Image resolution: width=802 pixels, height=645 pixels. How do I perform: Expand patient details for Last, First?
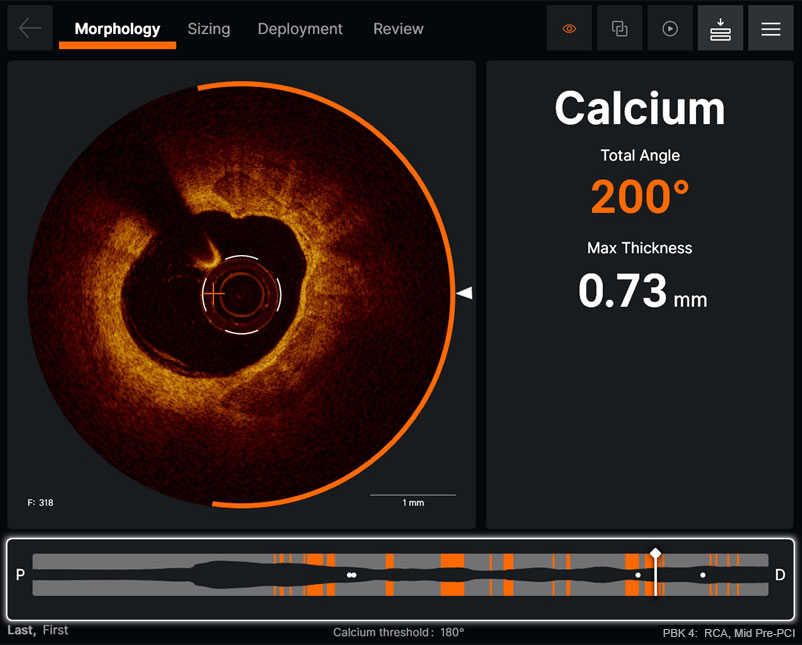37,630
